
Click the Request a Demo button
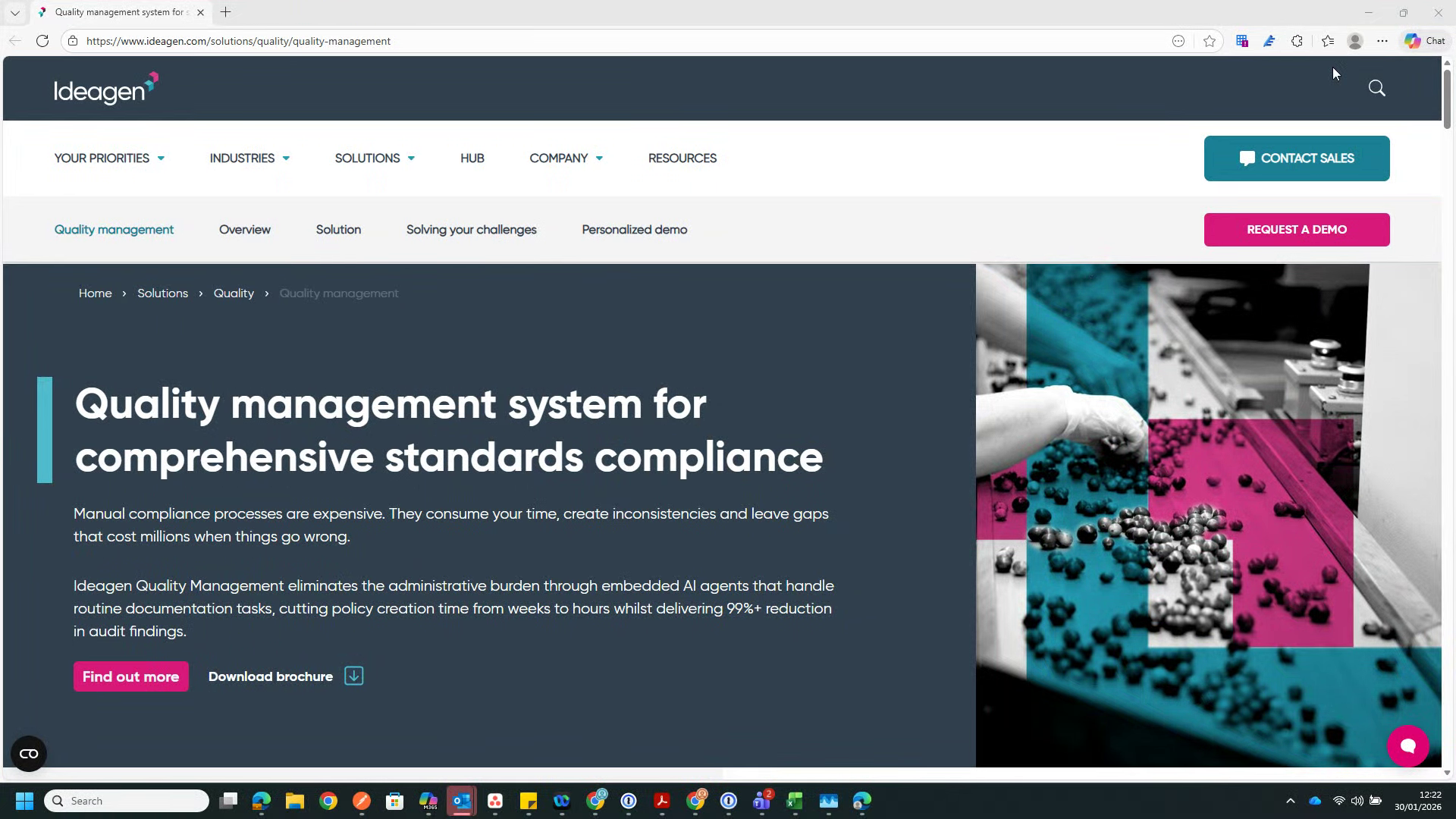pyautogui.click(x=1297, y=230)
